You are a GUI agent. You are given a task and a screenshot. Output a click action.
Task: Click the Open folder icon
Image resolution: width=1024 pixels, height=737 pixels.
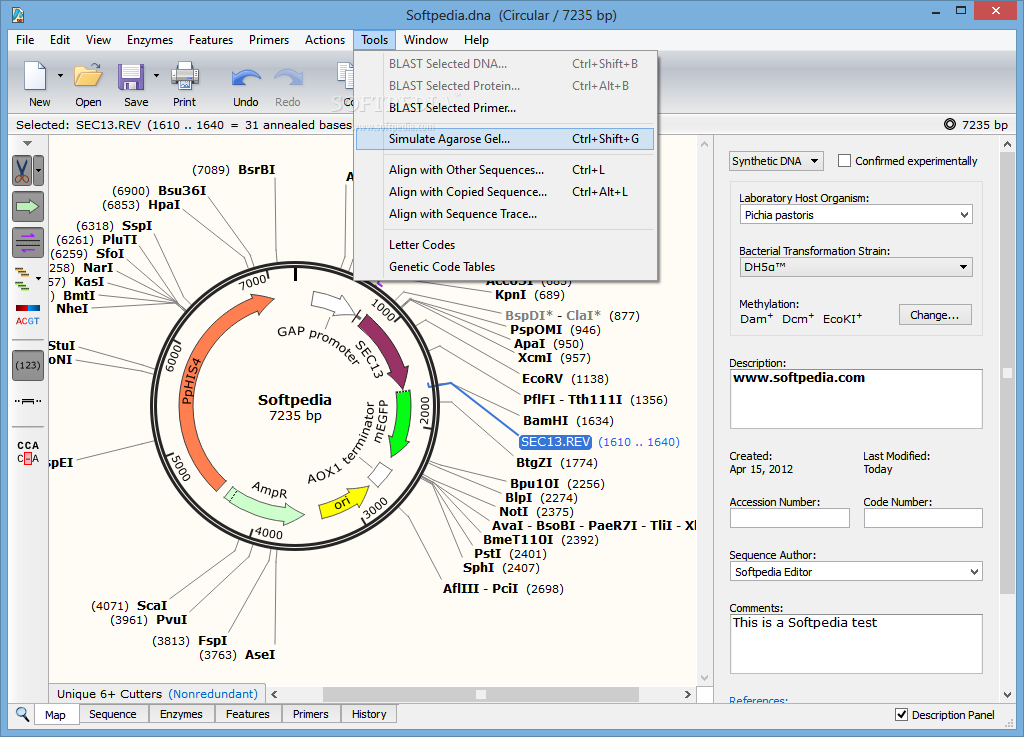tap(88, 76)
